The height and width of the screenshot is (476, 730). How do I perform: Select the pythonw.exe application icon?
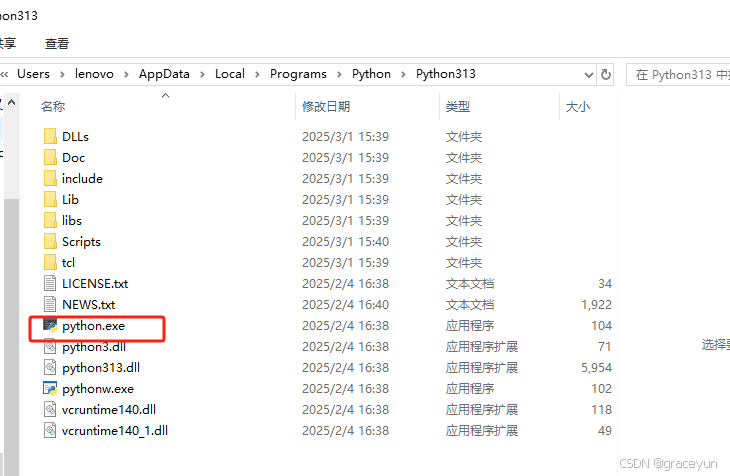point(50,388)
